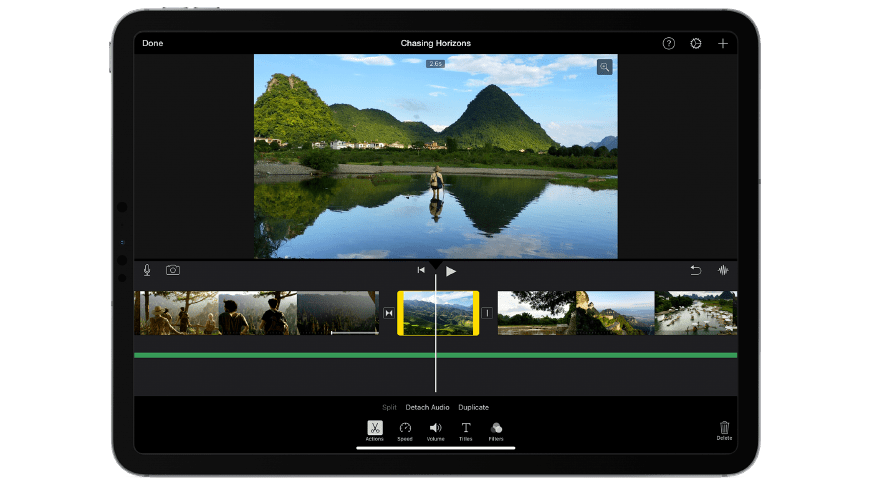Image resolution: width=870 pixels, height=485 pixels.
Task: Skip to beginning of the clip
Action: pyautogui.click(x=421, y=270)
